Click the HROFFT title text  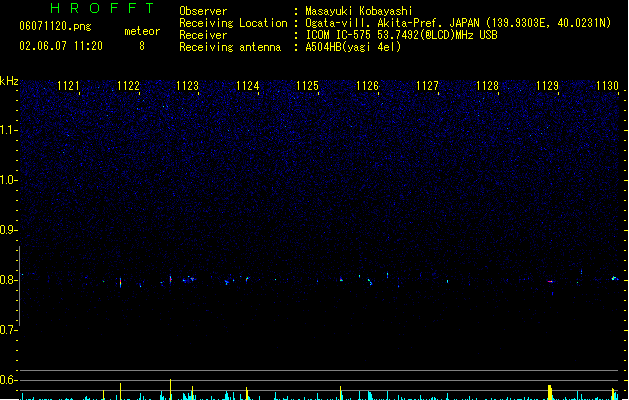(x=103, y=8)
